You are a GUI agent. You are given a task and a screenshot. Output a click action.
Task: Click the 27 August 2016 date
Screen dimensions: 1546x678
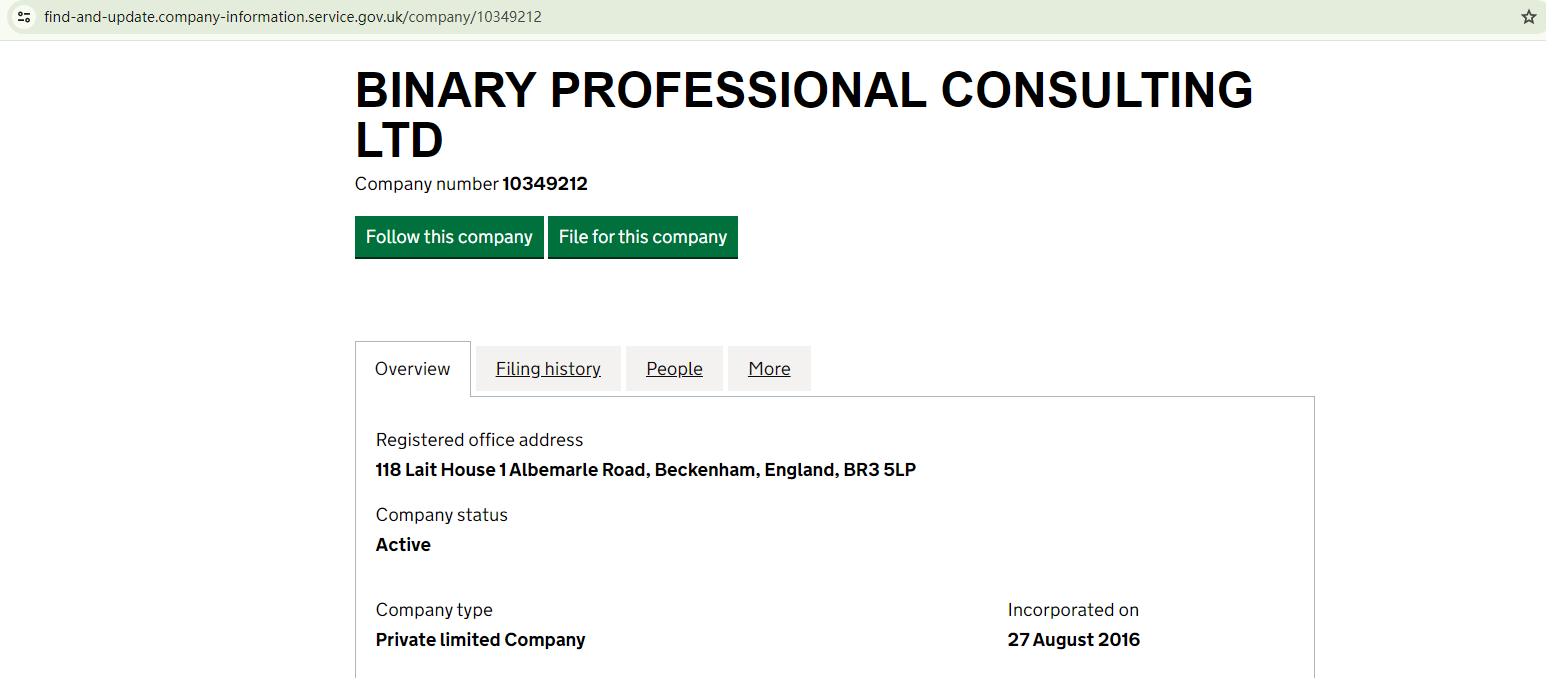[x=1073, y=640]
